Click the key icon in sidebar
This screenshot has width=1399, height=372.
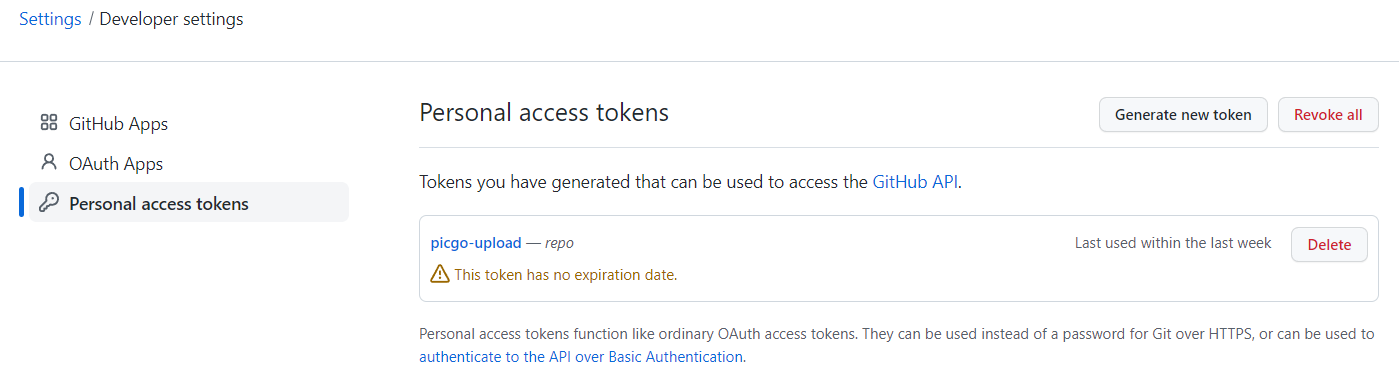coord(48,202)
